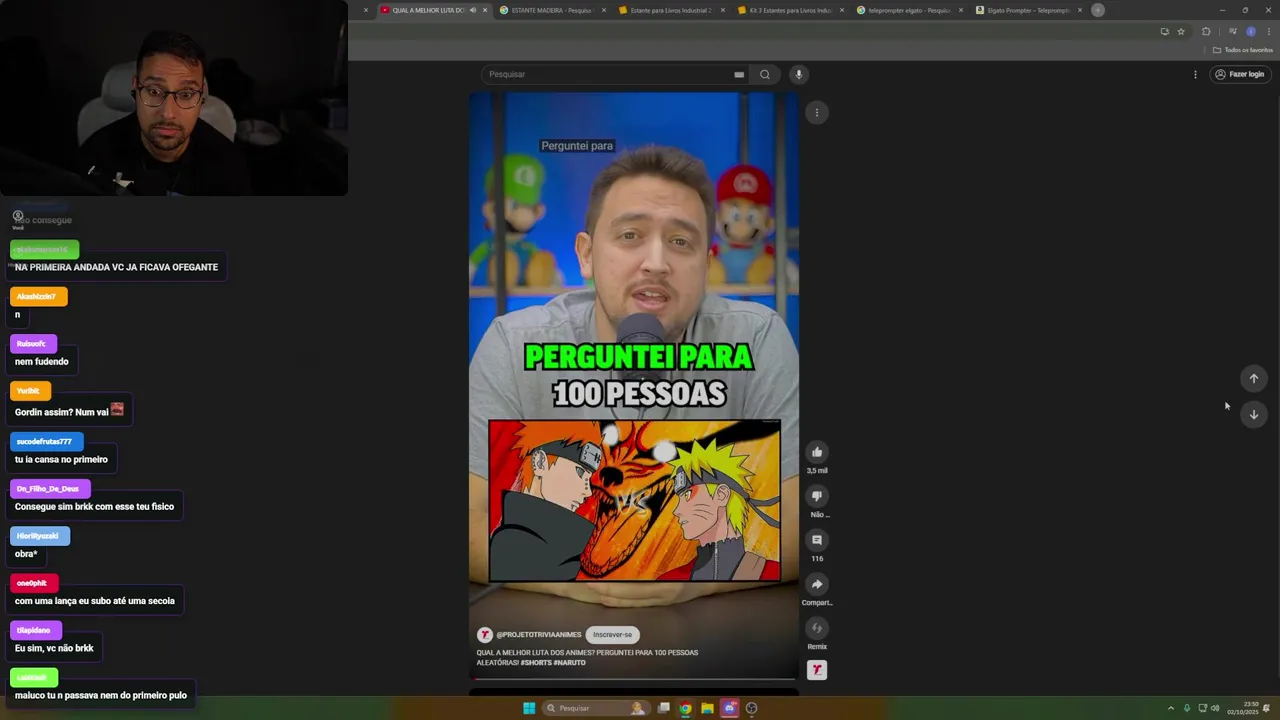Screen dimensions: 1280x720
Task: Open the #SHORTS hashtag link
Action: (535, 662)
